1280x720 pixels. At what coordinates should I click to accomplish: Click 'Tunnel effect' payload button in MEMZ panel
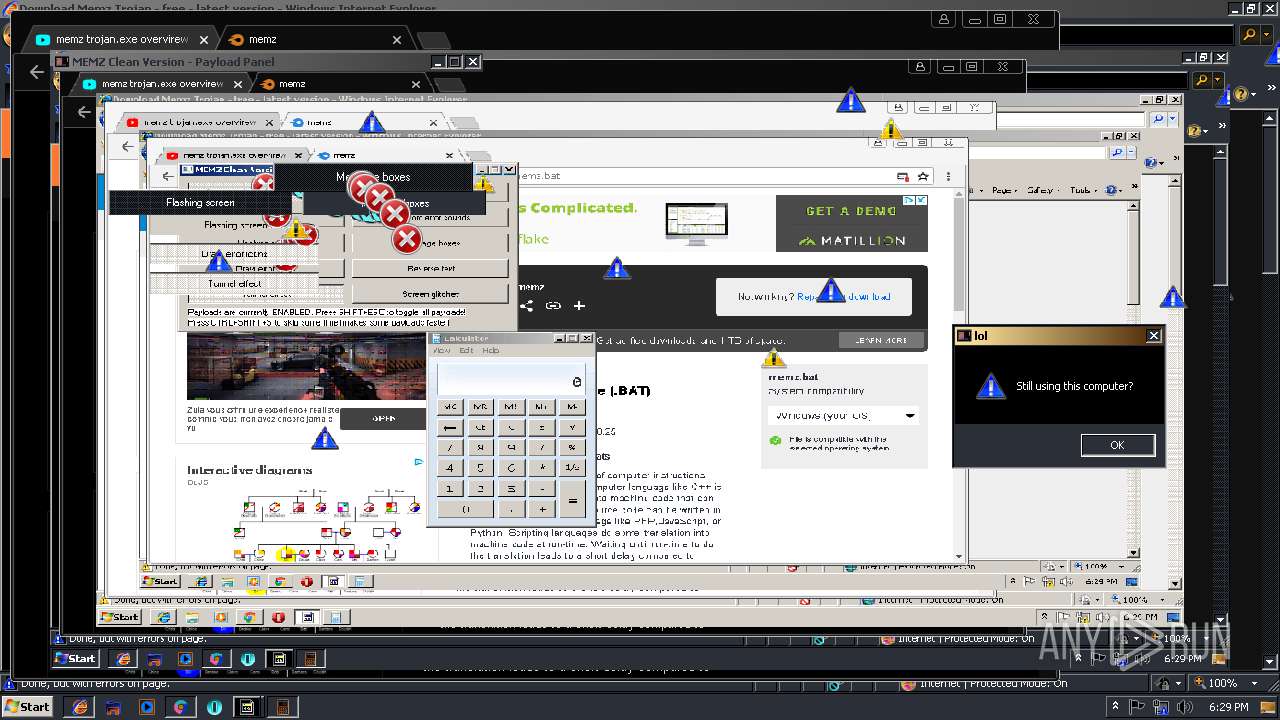pos(235,283)
